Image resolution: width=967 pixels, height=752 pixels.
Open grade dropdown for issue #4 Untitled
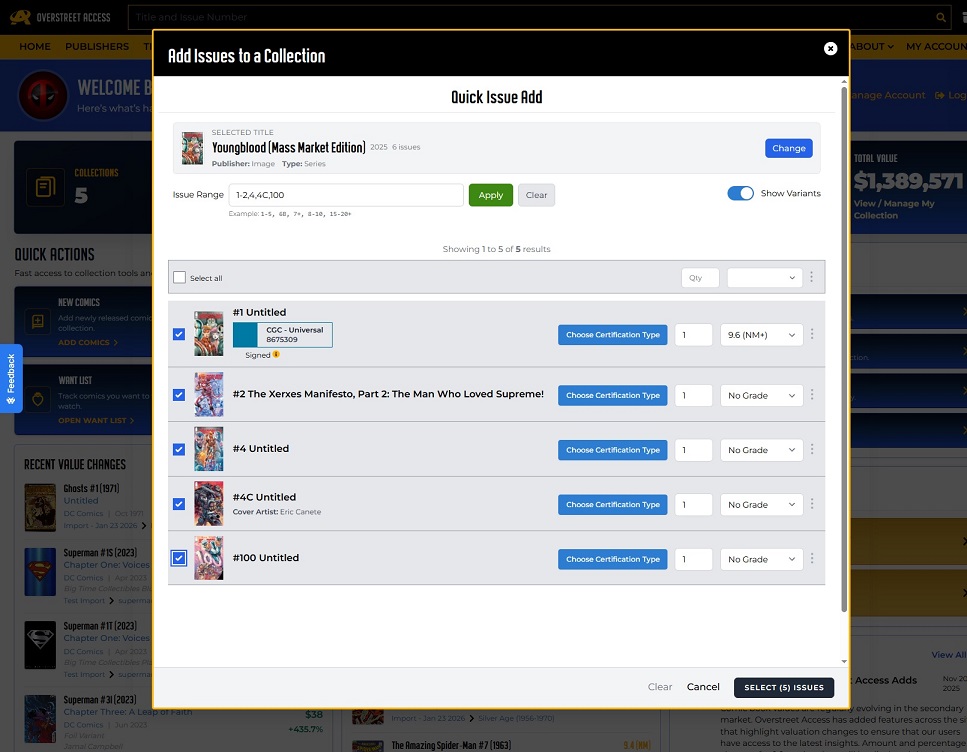(762, 450)
